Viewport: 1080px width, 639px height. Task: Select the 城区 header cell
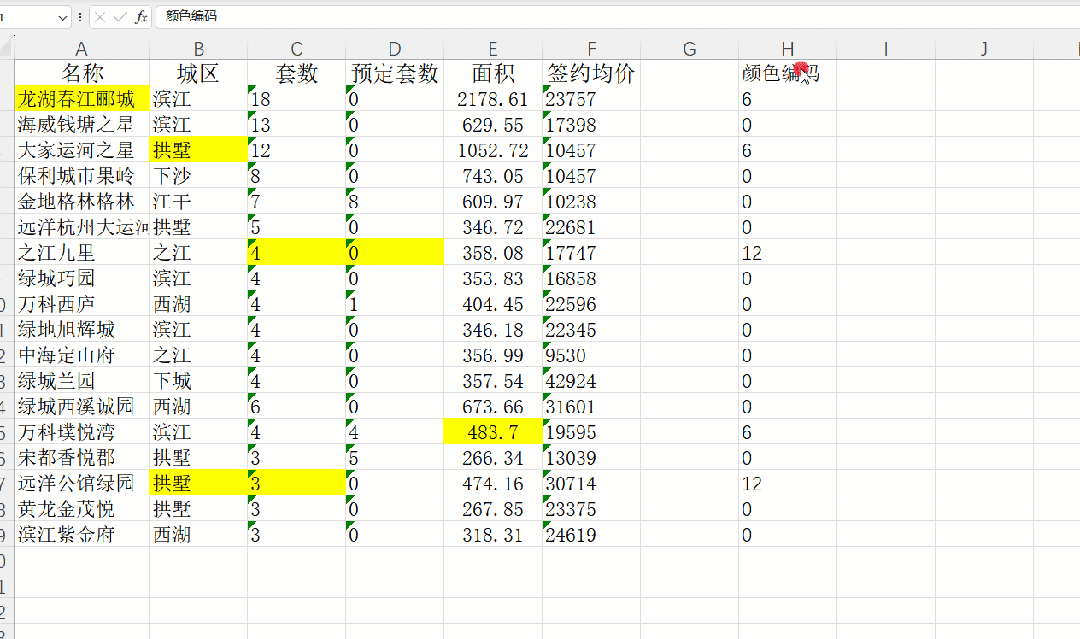198,73
